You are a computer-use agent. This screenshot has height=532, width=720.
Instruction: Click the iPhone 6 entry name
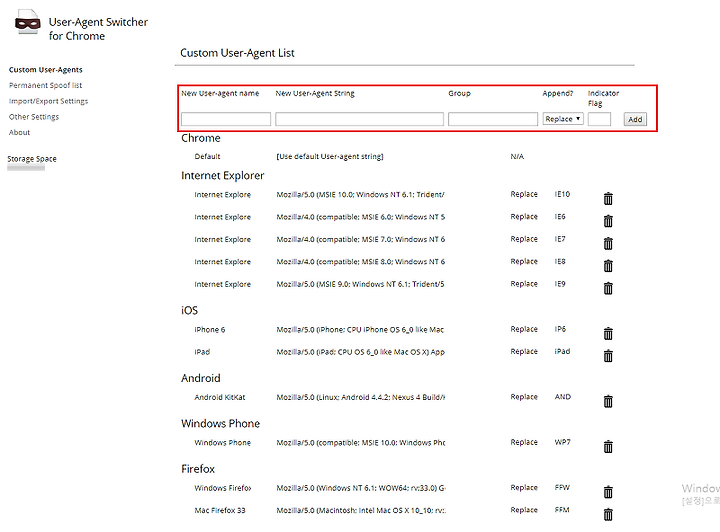coord(209,330)
